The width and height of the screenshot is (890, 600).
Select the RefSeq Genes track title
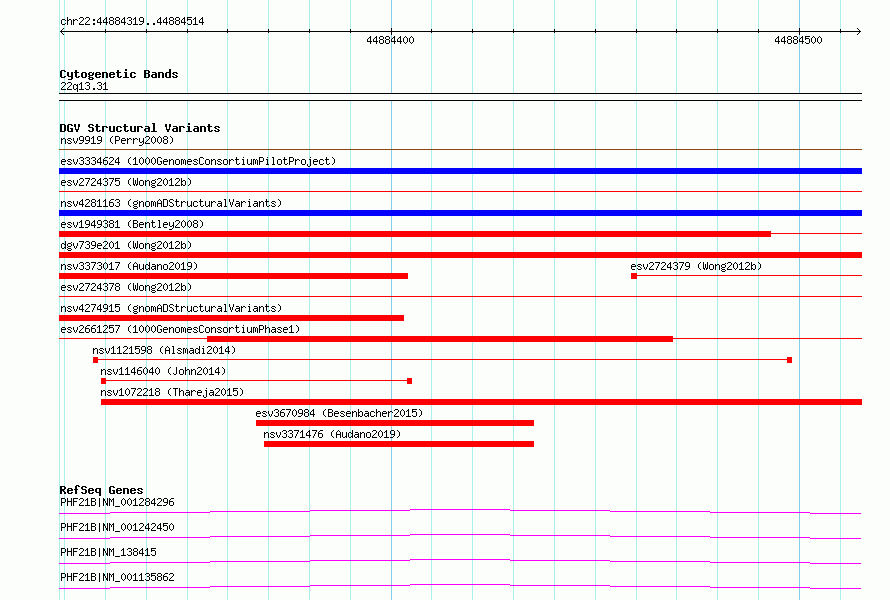pos(102,490)
